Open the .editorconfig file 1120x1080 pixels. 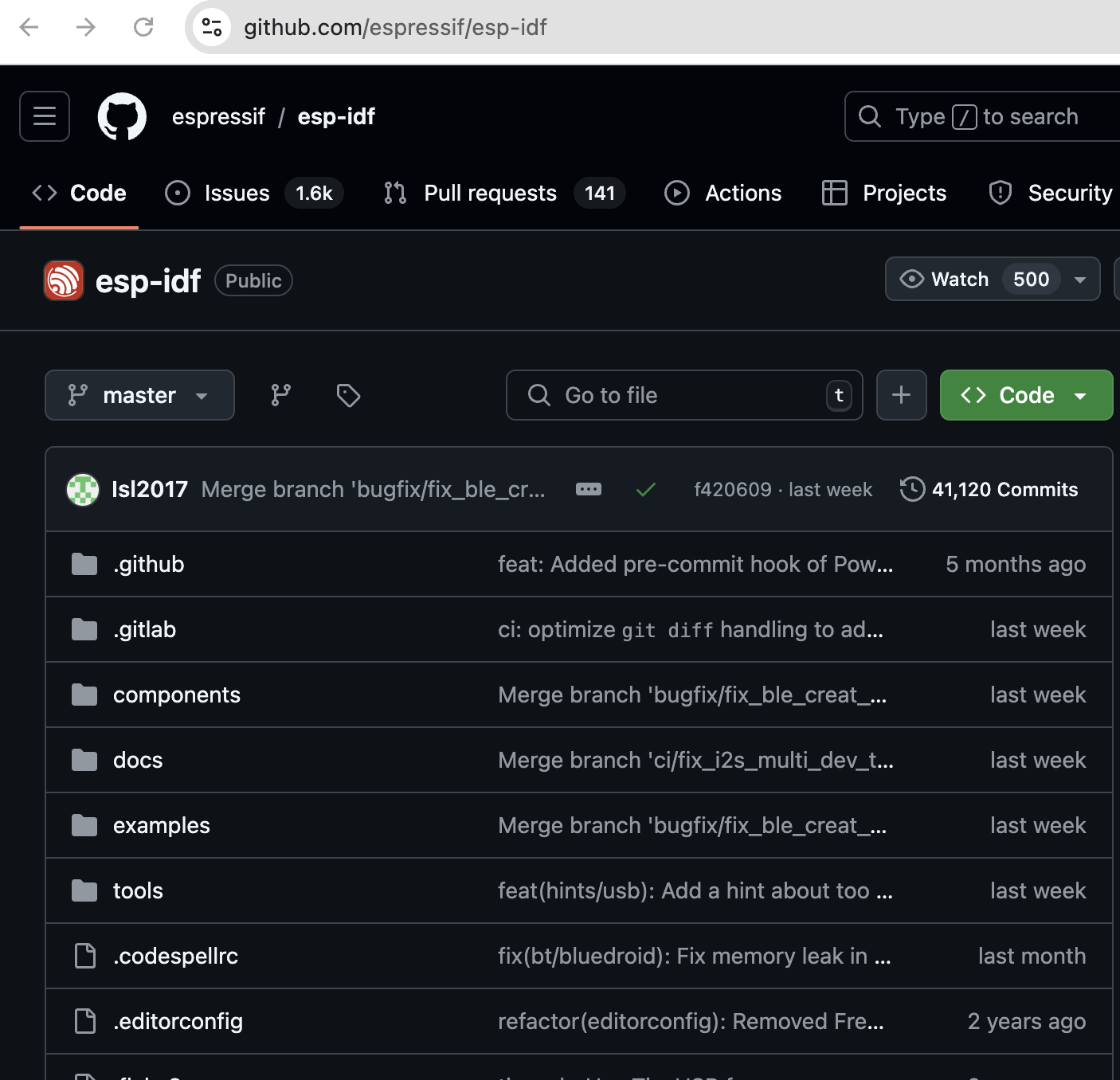point(178,1021)
